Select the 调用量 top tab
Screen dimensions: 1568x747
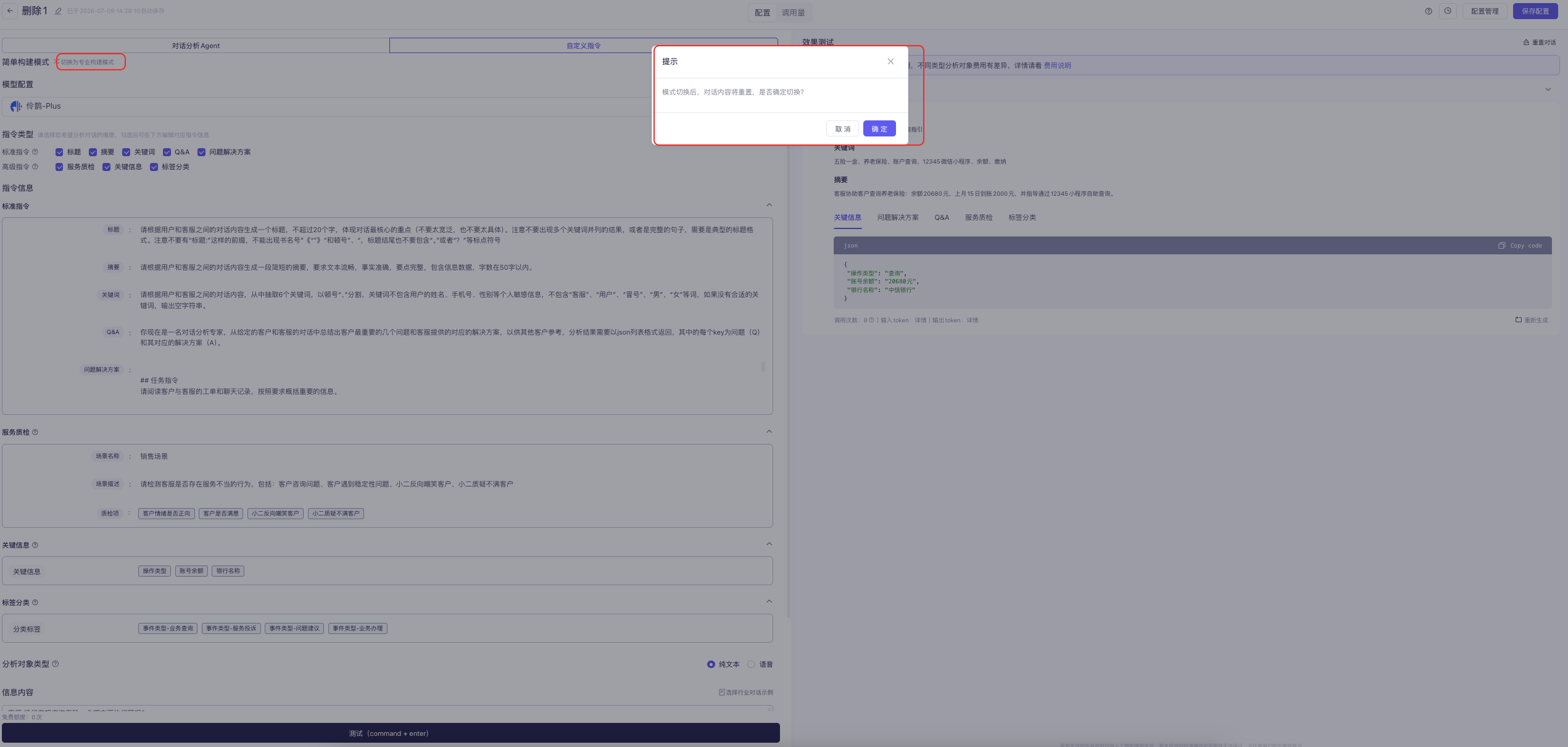click(x=793, y=12)
